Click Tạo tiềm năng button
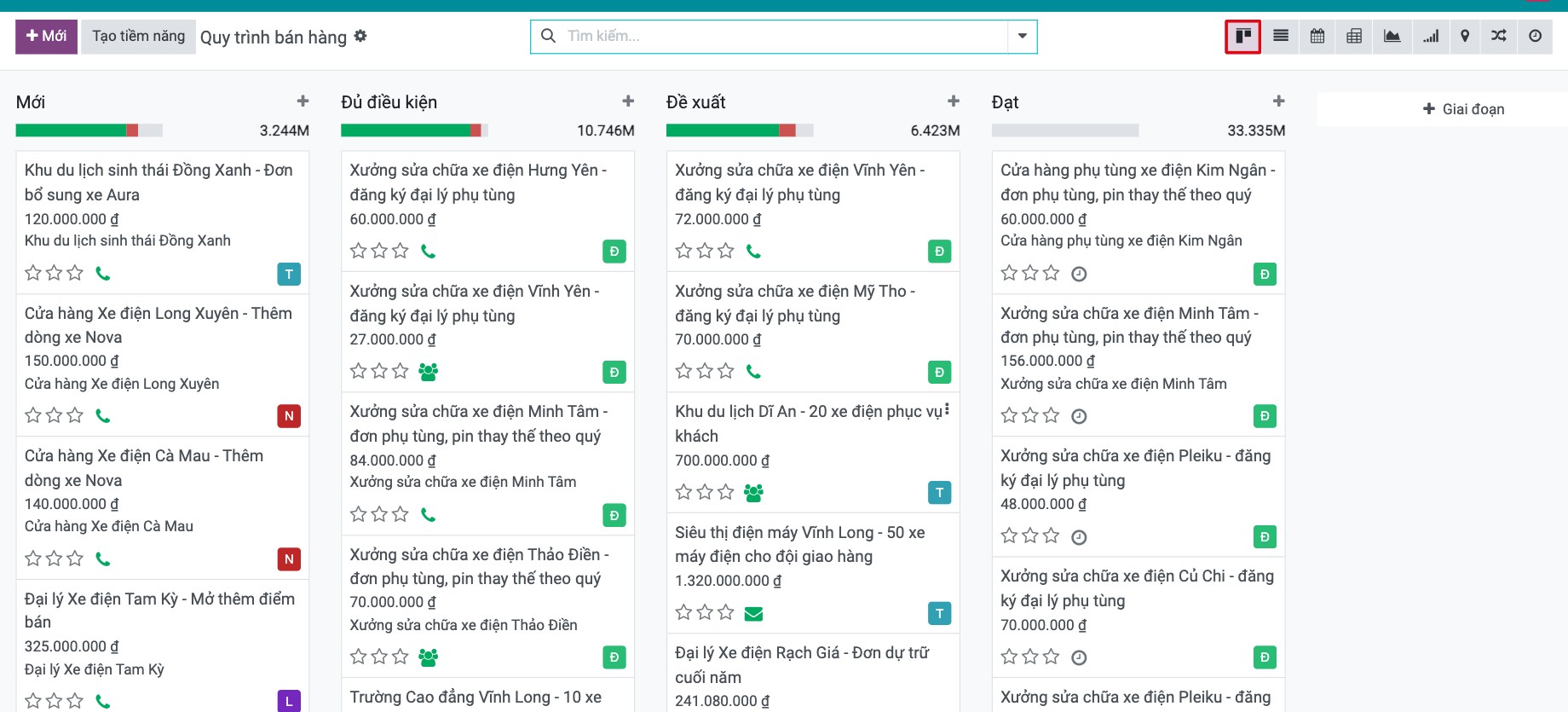This screenshot has height=712, width=1568. (139, 37)
